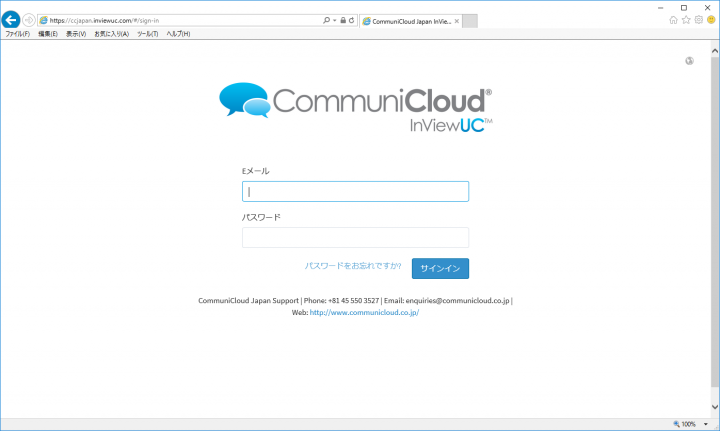
Task: Click the smiley feedback icon
Action: coord(710,20)
